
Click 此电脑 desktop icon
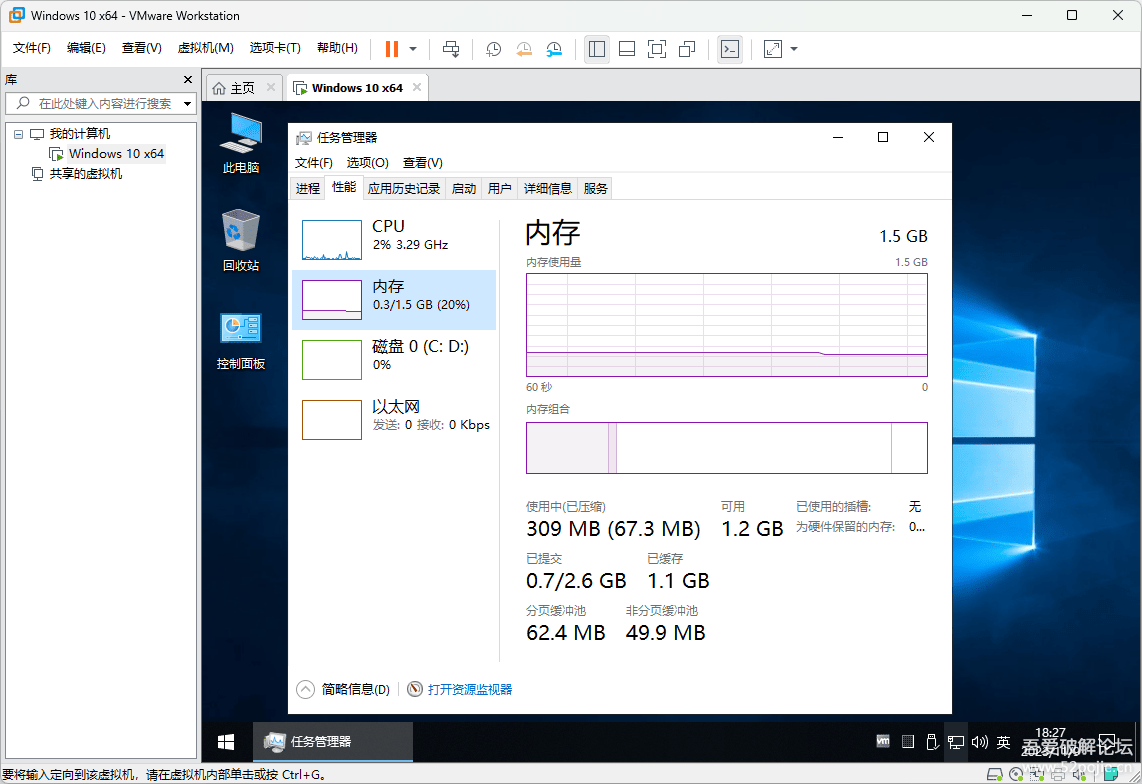pos(241,143)
